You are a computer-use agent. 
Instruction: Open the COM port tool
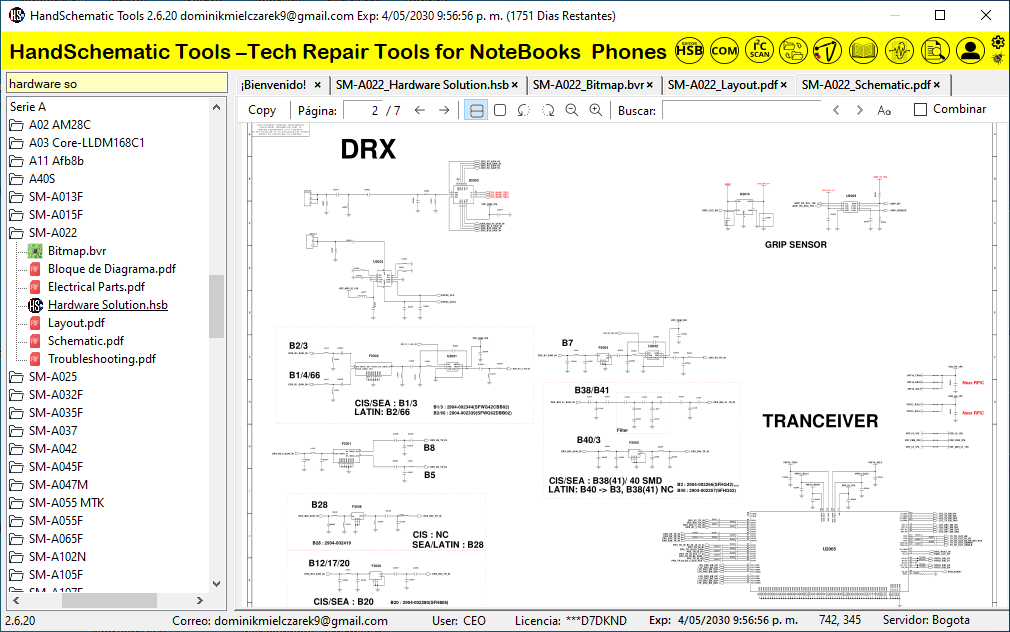point(724,50)
